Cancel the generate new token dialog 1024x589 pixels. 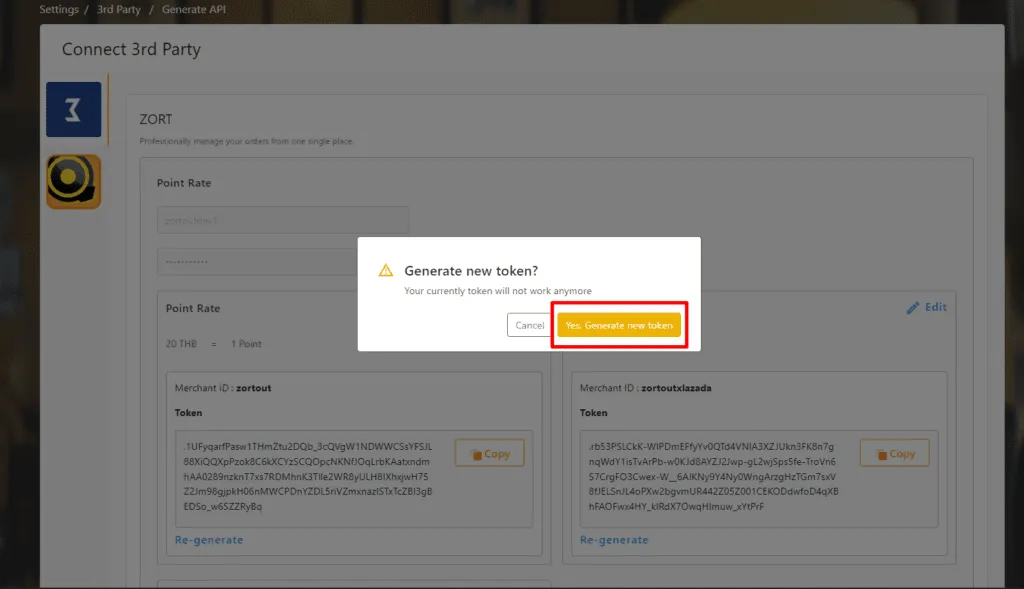click(x=529, y=325)
